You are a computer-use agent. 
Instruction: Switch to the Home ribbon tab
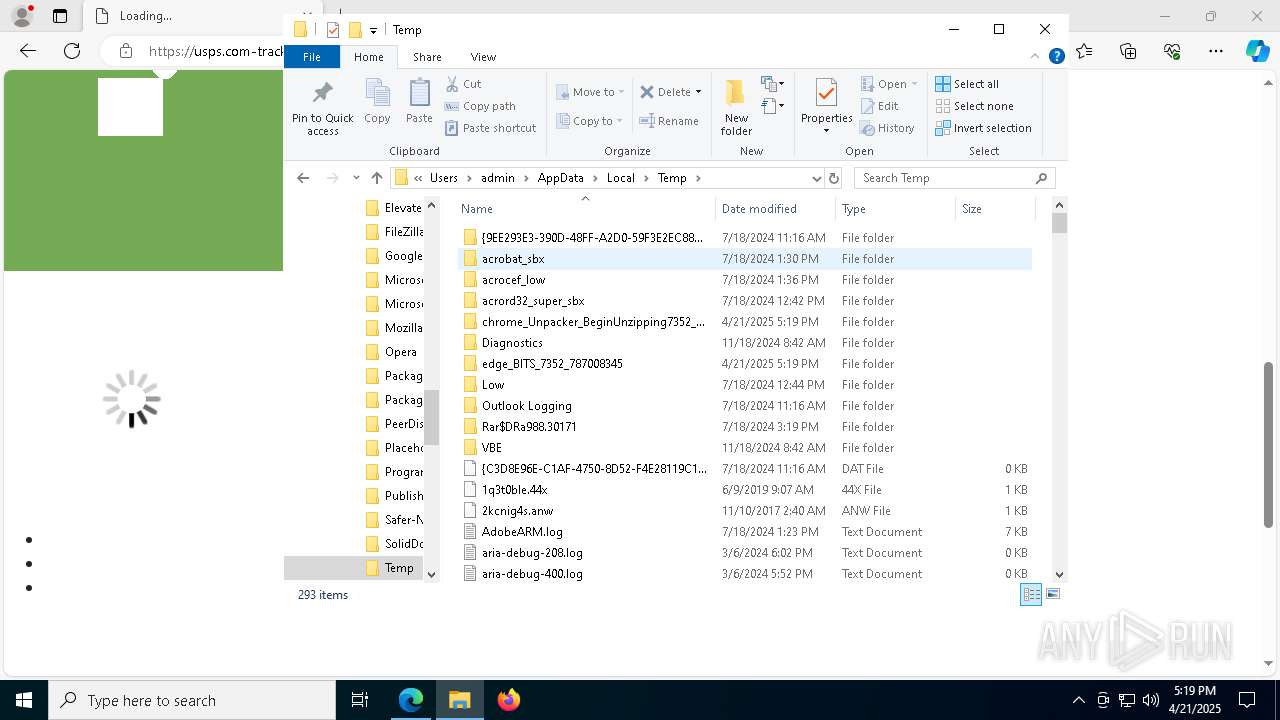[x=369, y=57]
